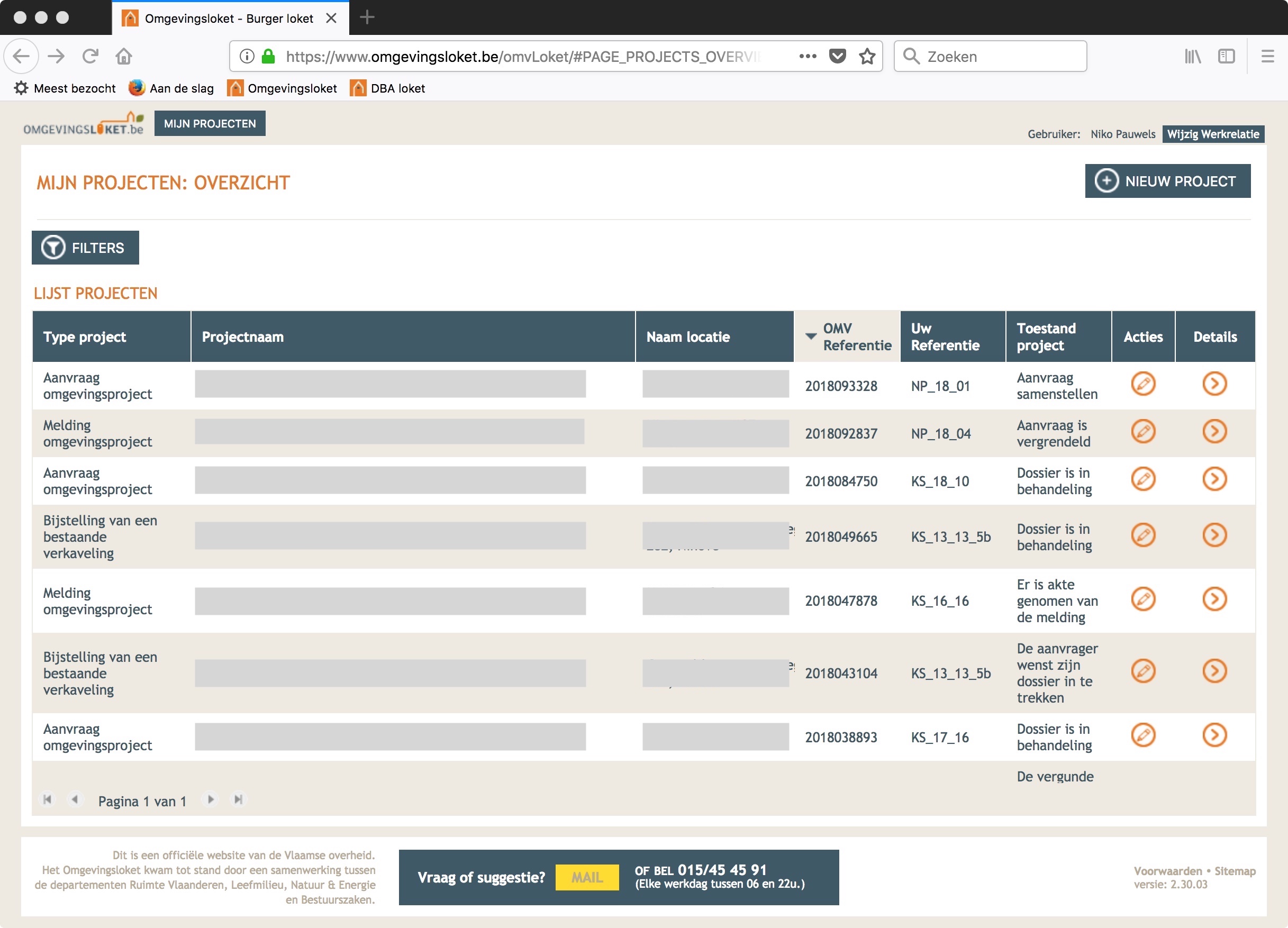Expand the FILTERS panel

(85, 248)
